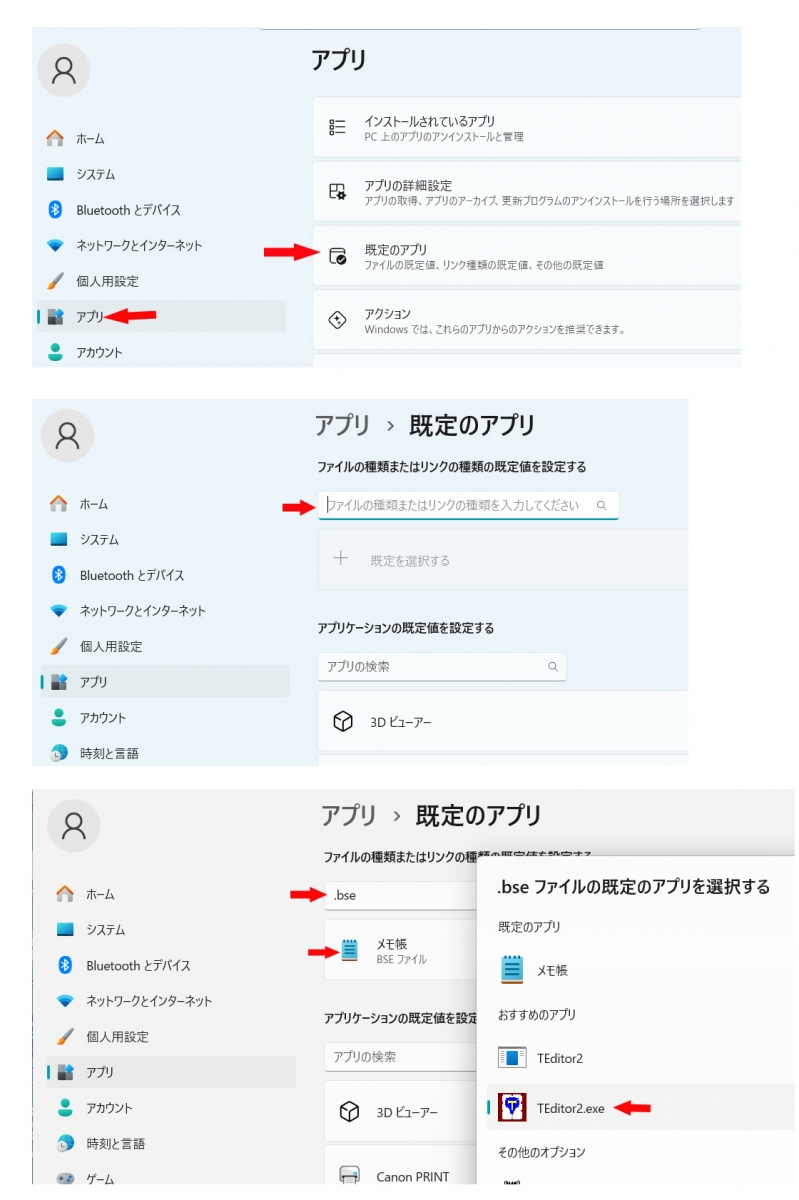Click the インストールされているアプリ list icon

pos(338,128)
